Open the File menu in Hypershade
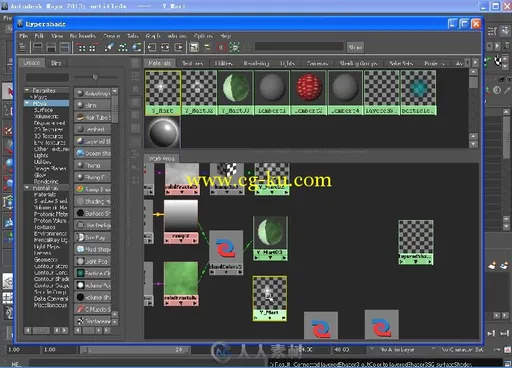The image size is (512, 368). click(x=23, y=36)
